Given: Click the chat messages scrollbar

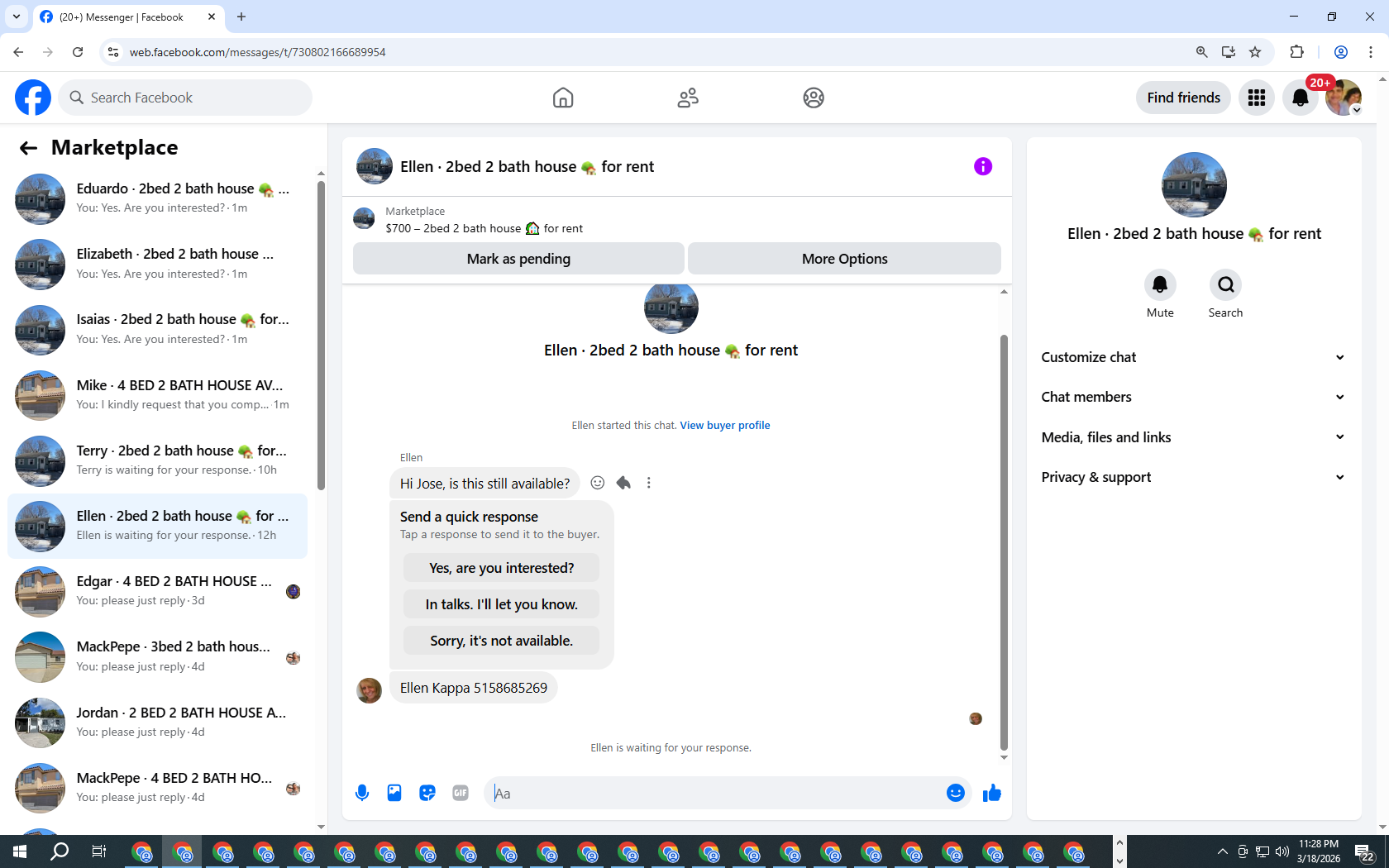Looking at the screenshot, I should (1004, 541).
